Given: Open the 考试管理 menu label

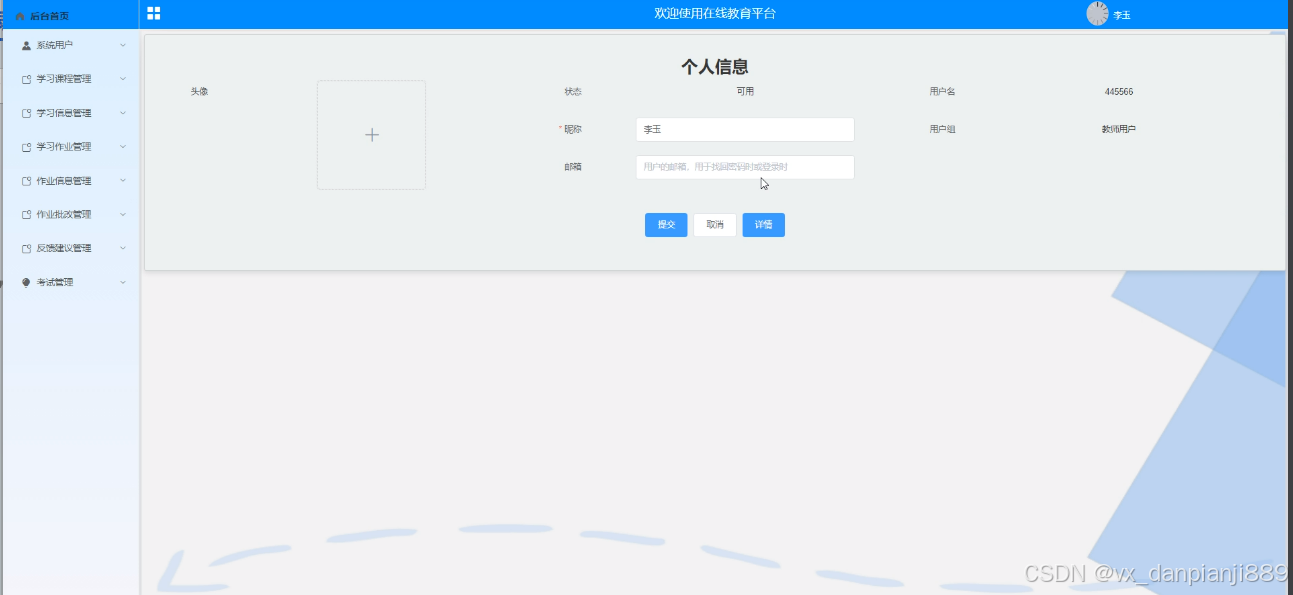Looking at the screenshot, I should click(54, 282).
